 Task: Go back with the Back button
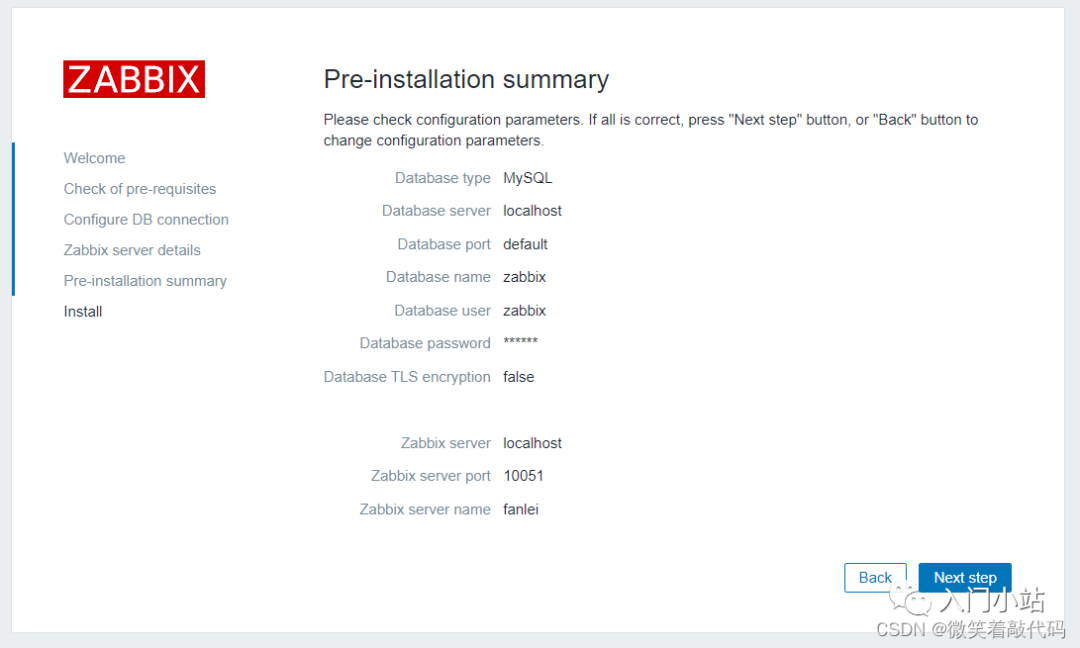875,577
